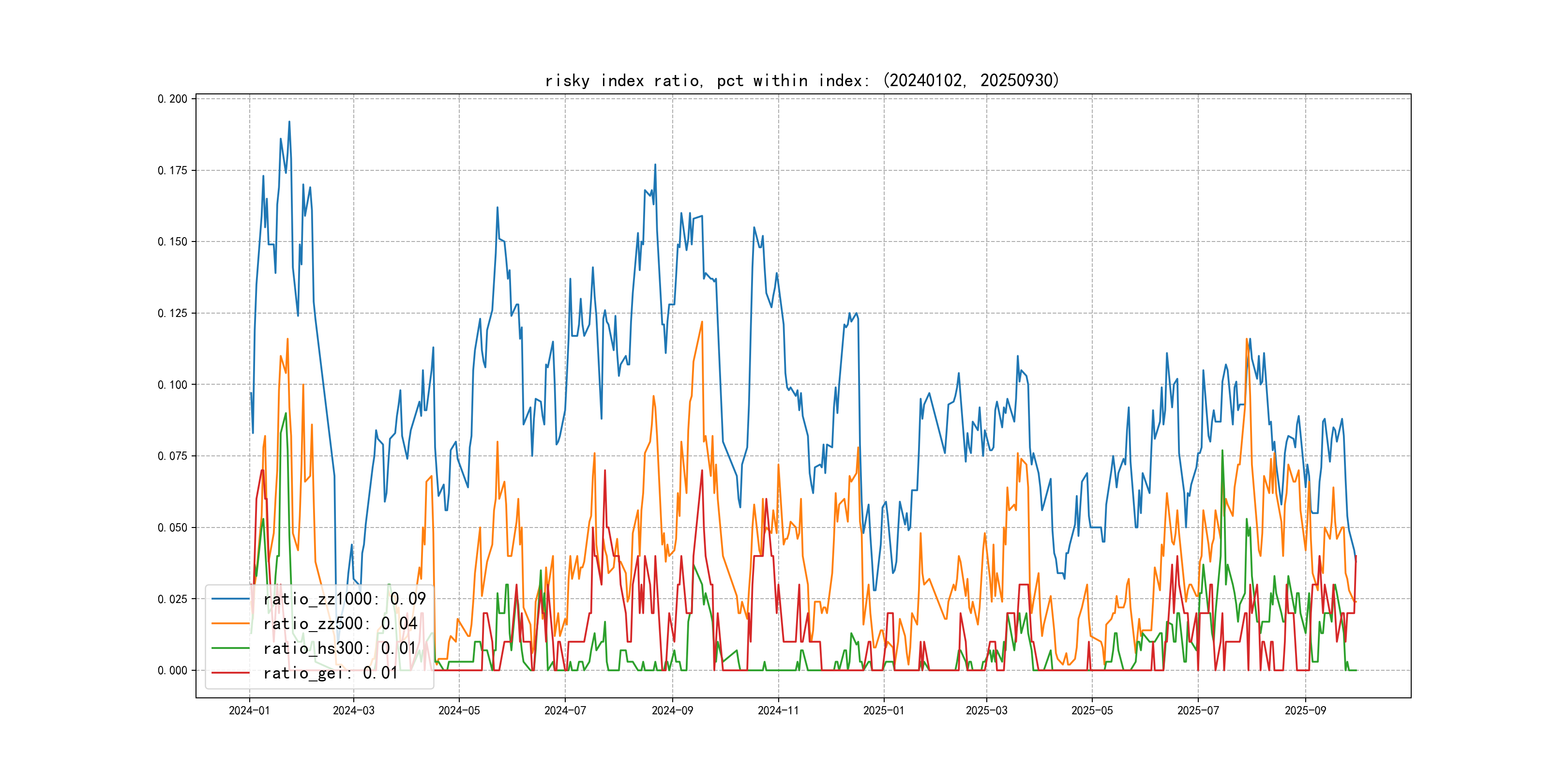This screenshot has height=784, width=1568.
Task: Click the 0.050 y-axis tick label
Action: [172, 528]
